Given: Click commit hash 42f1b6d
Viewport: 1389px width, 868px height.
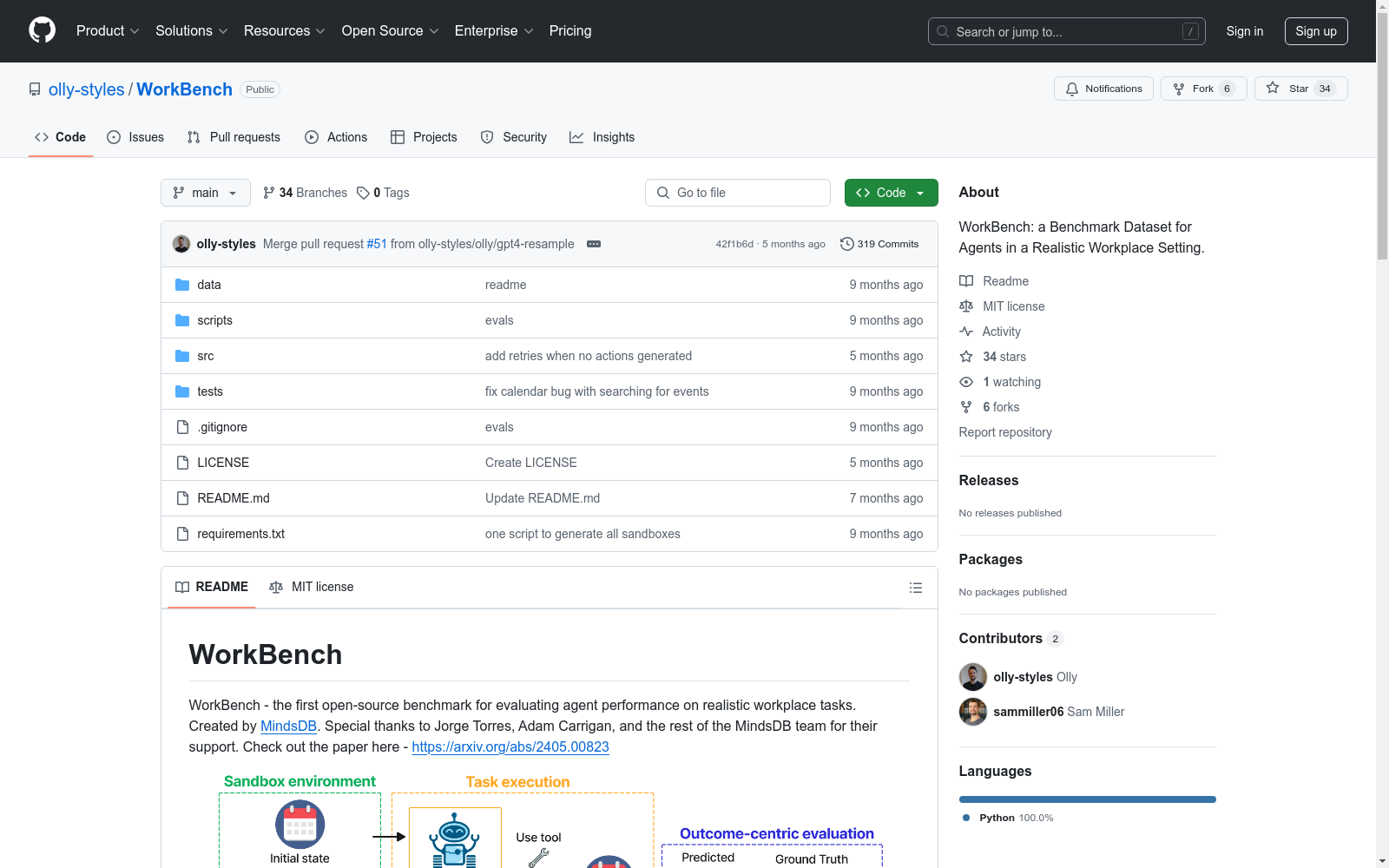Looking at the screenshot, I should click(734, 244).
